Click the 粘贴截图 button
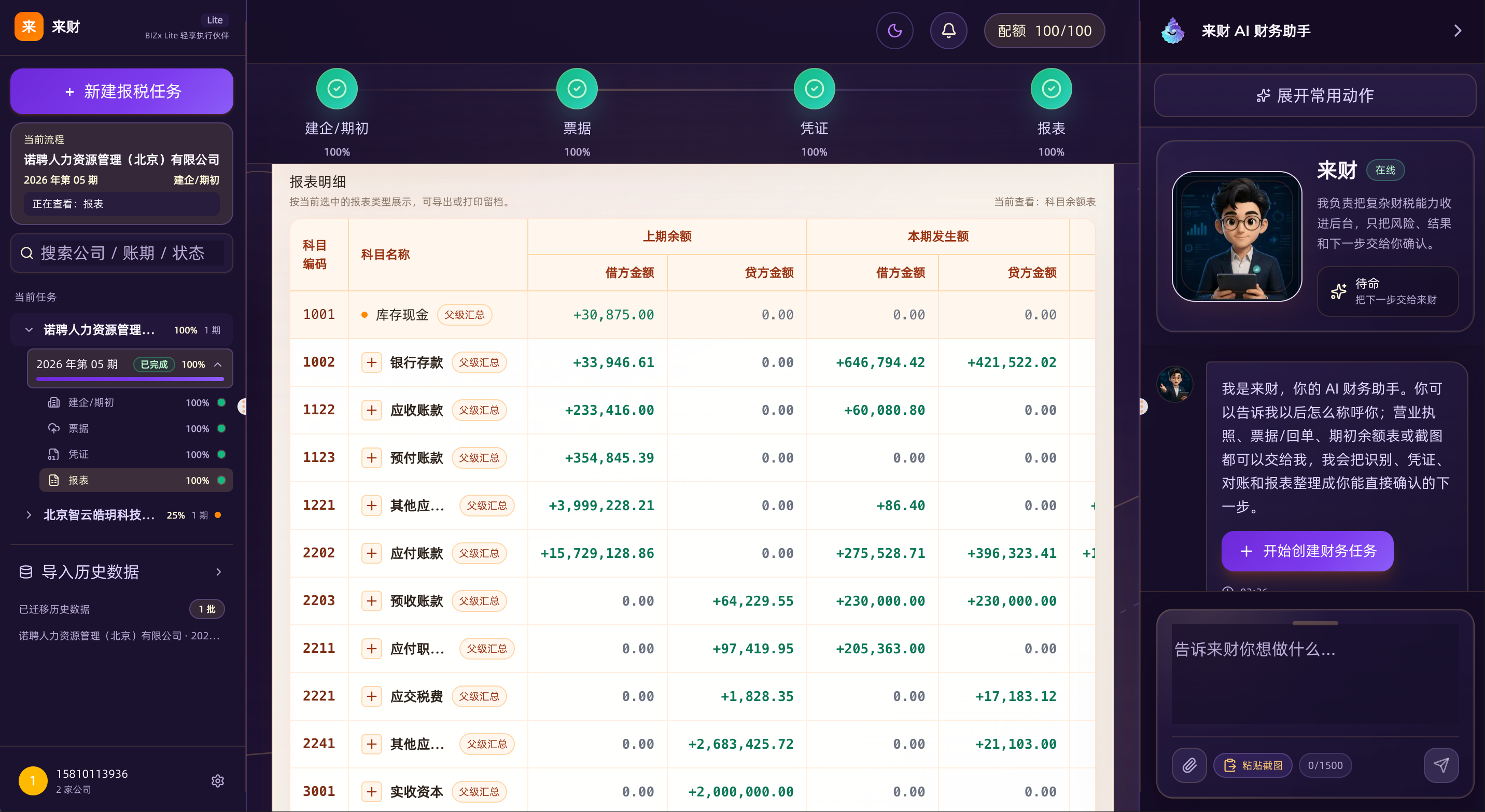 1253,765
